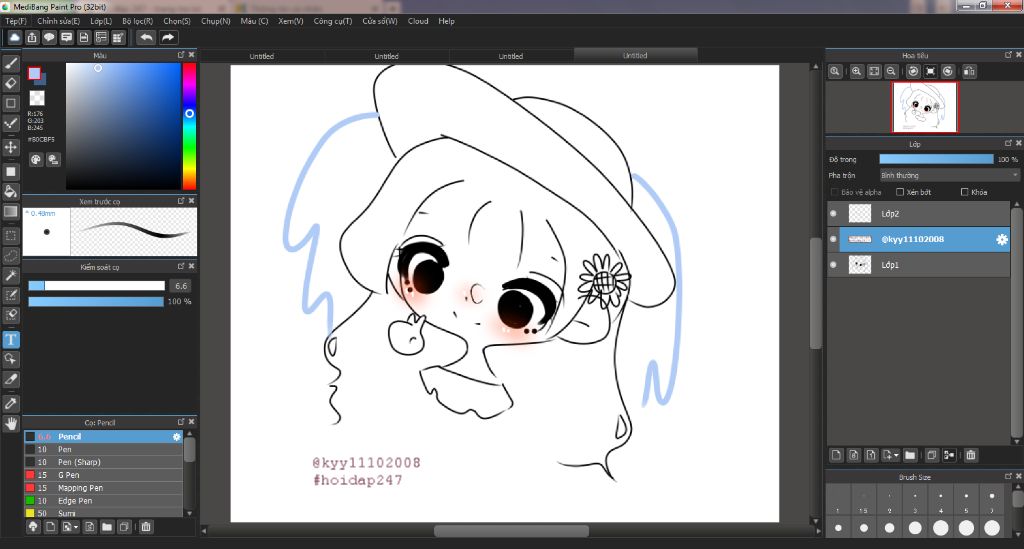1024x549 pixels.
Task: Pick a color in the saturation square
Action: click(123, 127)
